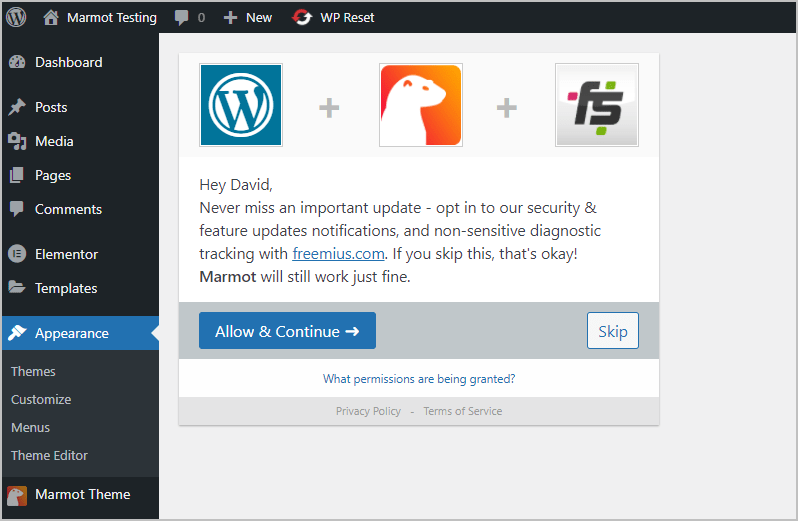This screenshot has height=521, width=798.
Task: Click the Posts pin icon
Action: coord(16,107)
